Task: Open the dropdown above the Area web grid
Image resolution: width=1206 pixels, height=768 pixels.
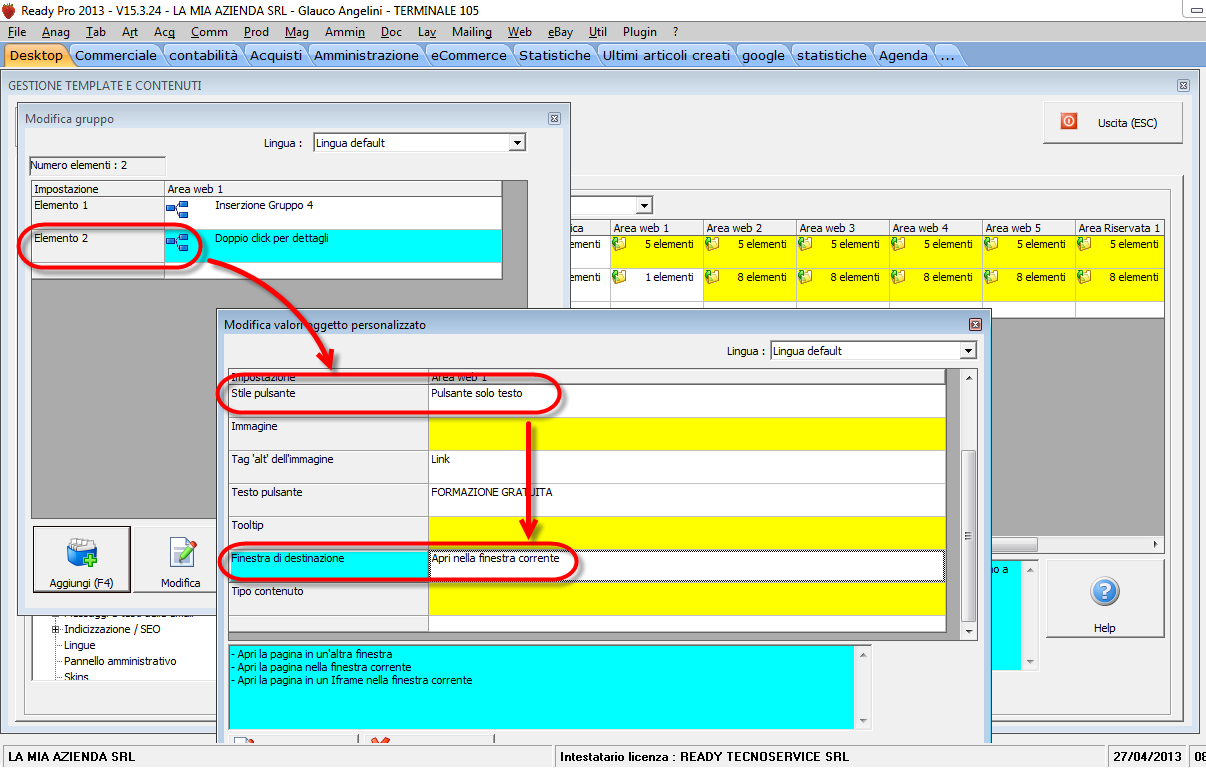Action: [646, 204]
